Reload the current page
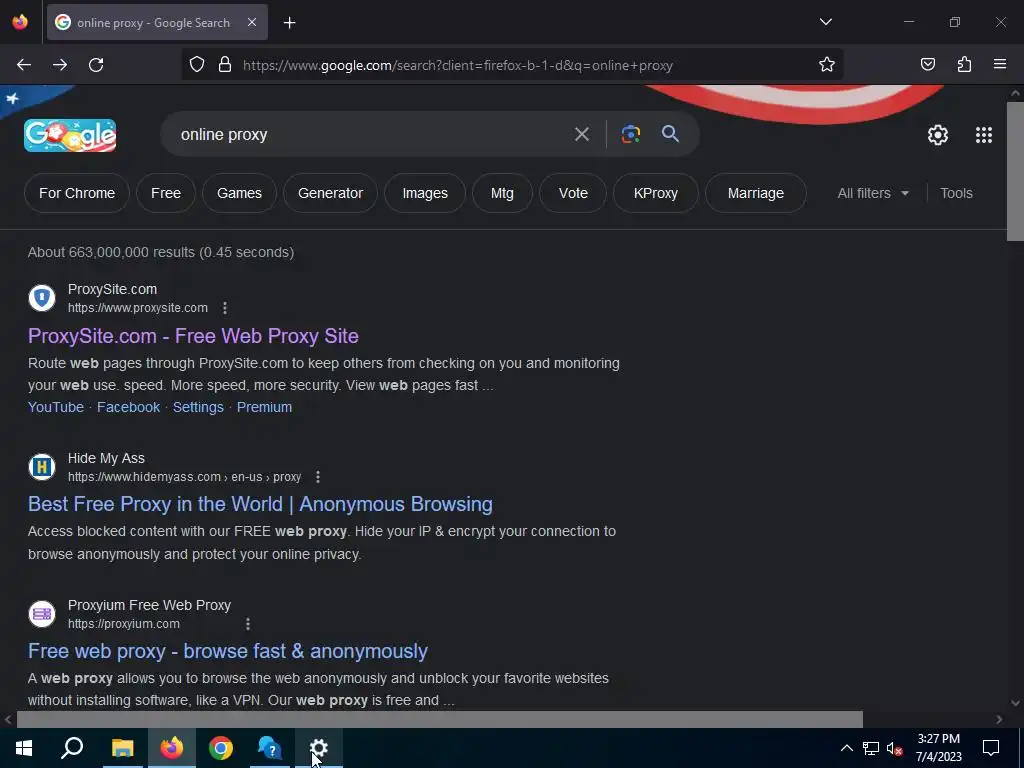 tap(96, 65)
